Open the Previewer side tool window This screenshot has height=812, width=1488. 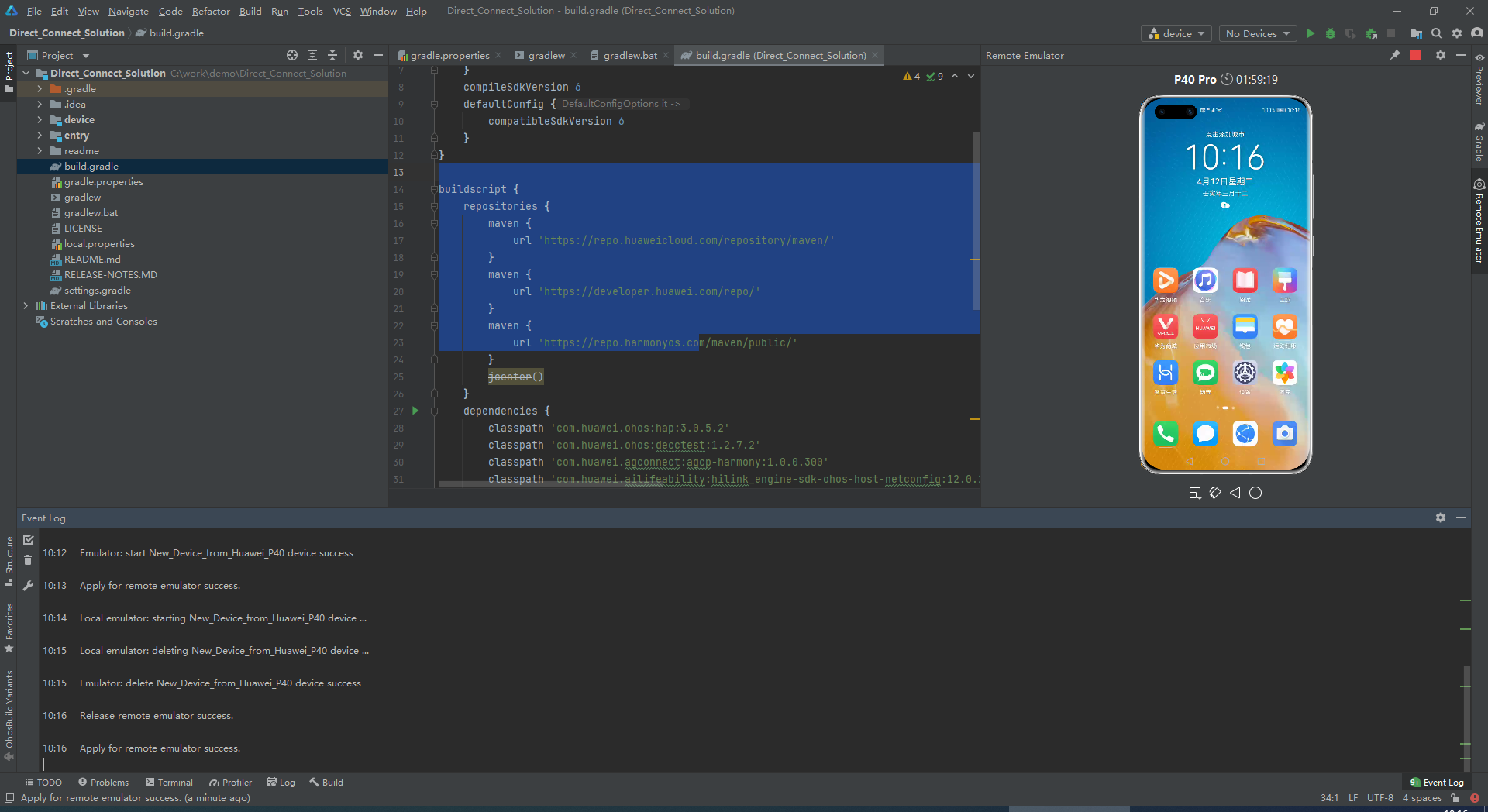click(1479, 80)
